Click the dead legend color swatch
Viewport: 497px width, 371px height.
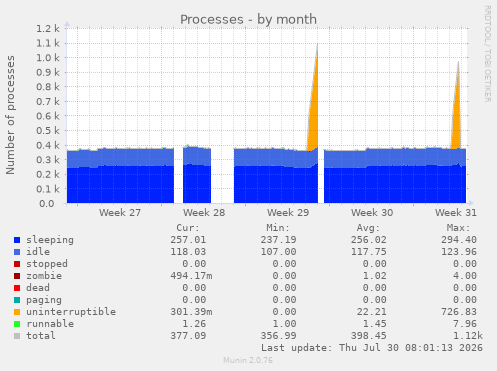coord(17,288)
